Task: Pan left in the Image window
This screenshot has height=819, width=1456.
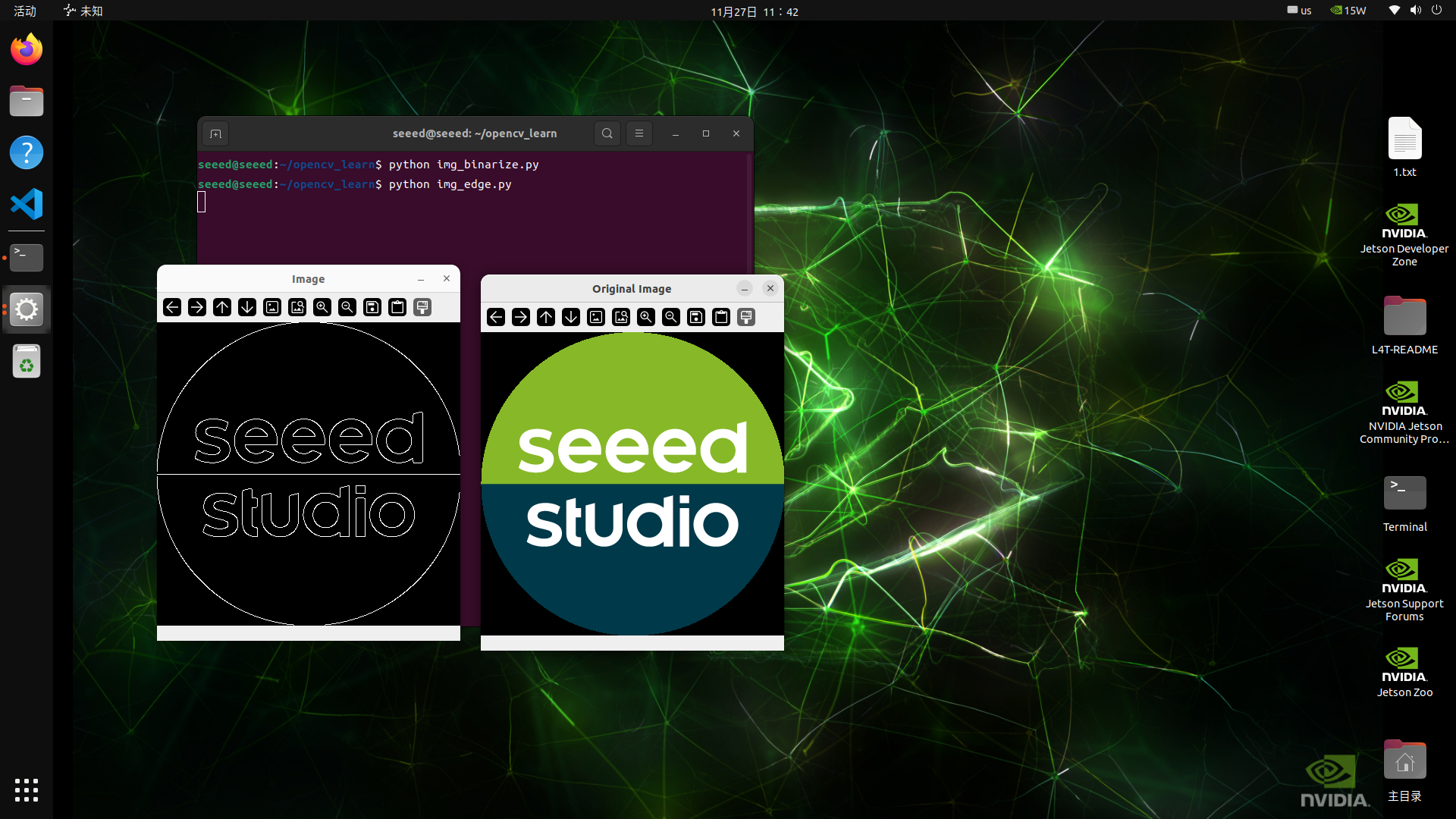Action: point(172,307)
